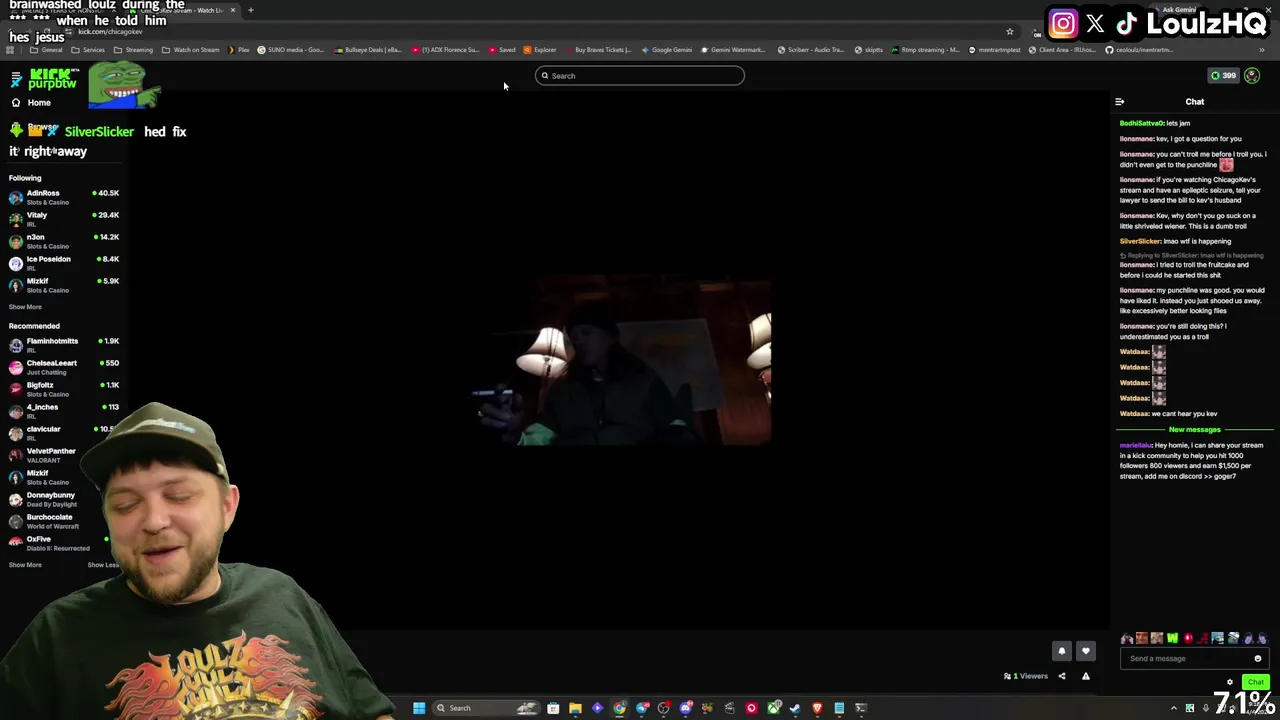Open the n3on channel in Following

click(64, 241)
